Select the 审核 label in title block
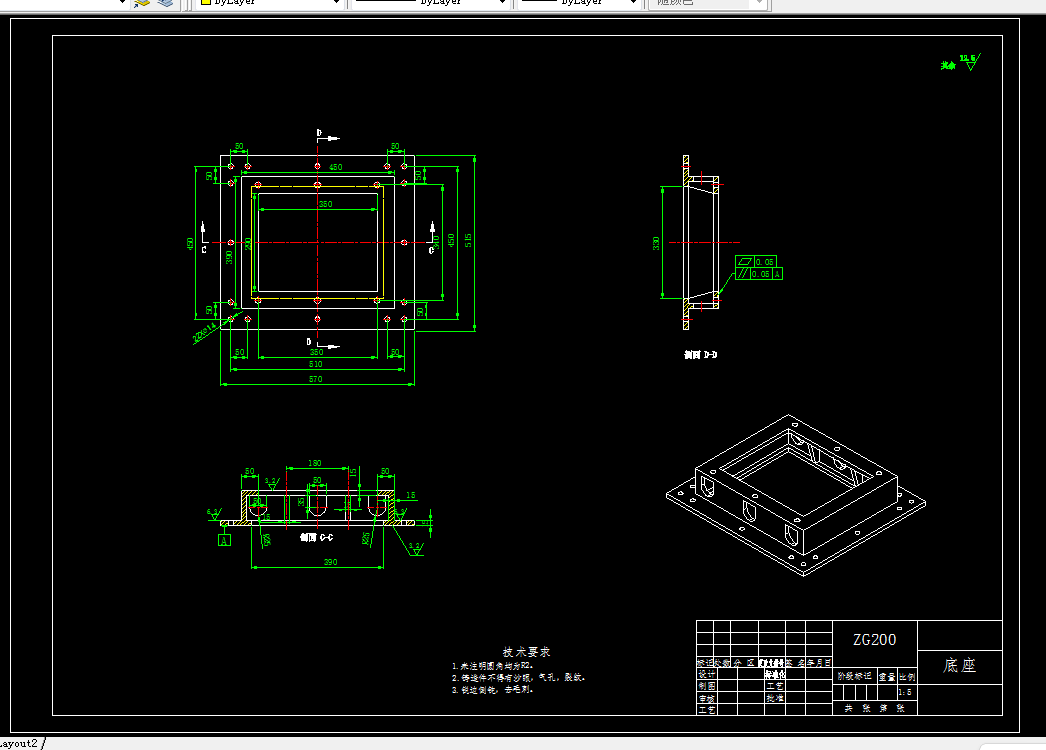This screenshot has width=1046, height=750. 706,699
